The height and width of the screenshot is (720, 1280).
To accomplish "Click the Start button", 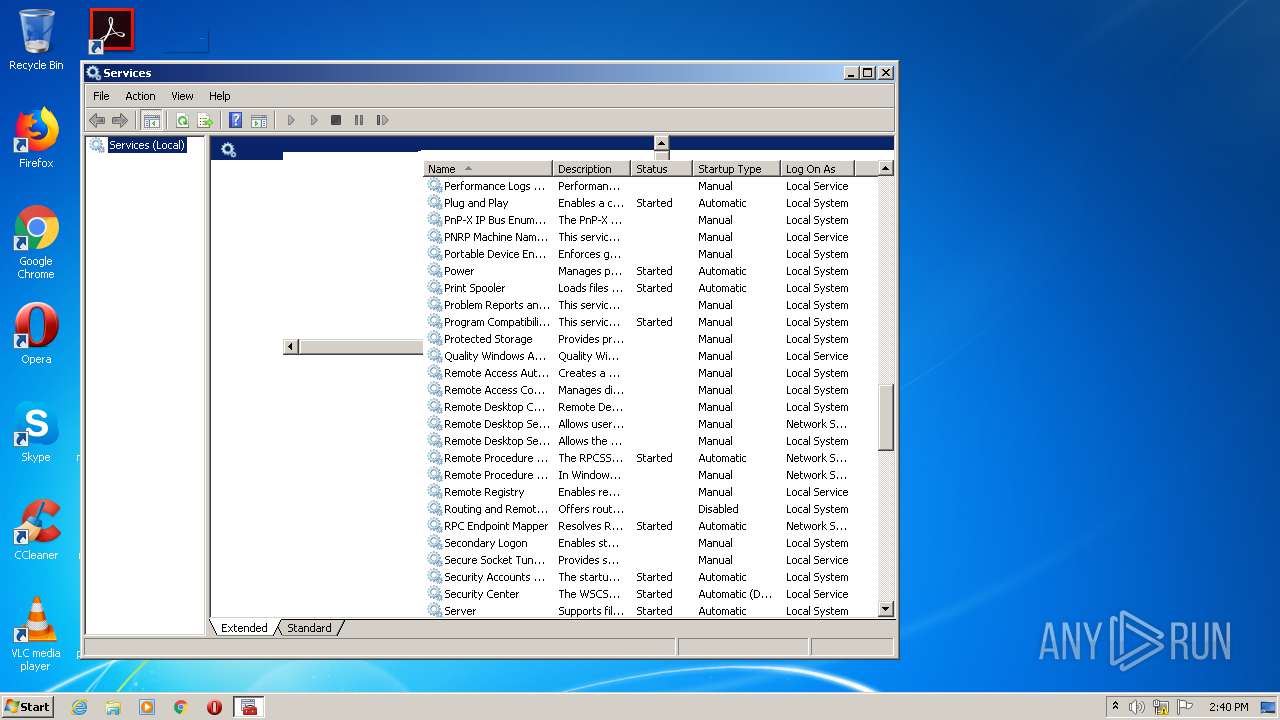I will 28,706.
